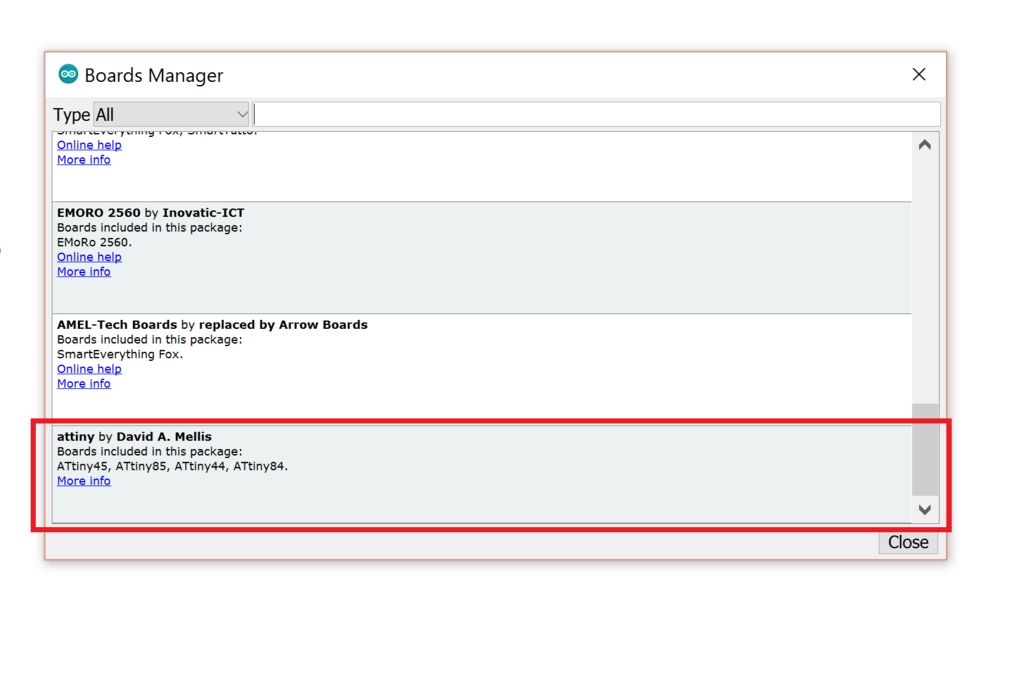Open More info link at the top entry
Viewport: 1024px width, 673px height.
[84, 160]
